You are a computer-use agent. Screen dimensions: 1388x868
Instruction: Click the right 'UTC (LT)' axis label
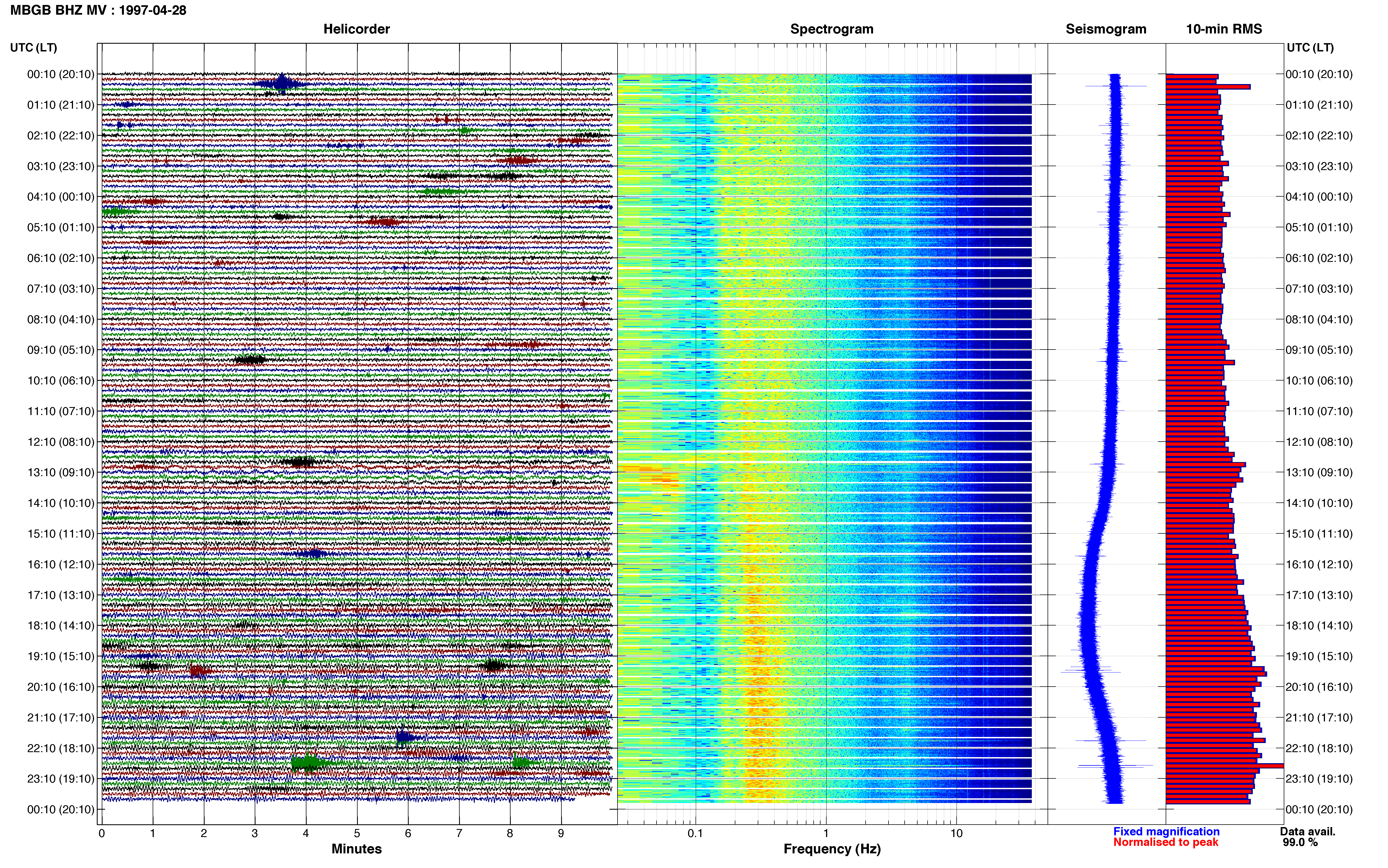(x=1310, y=48)
